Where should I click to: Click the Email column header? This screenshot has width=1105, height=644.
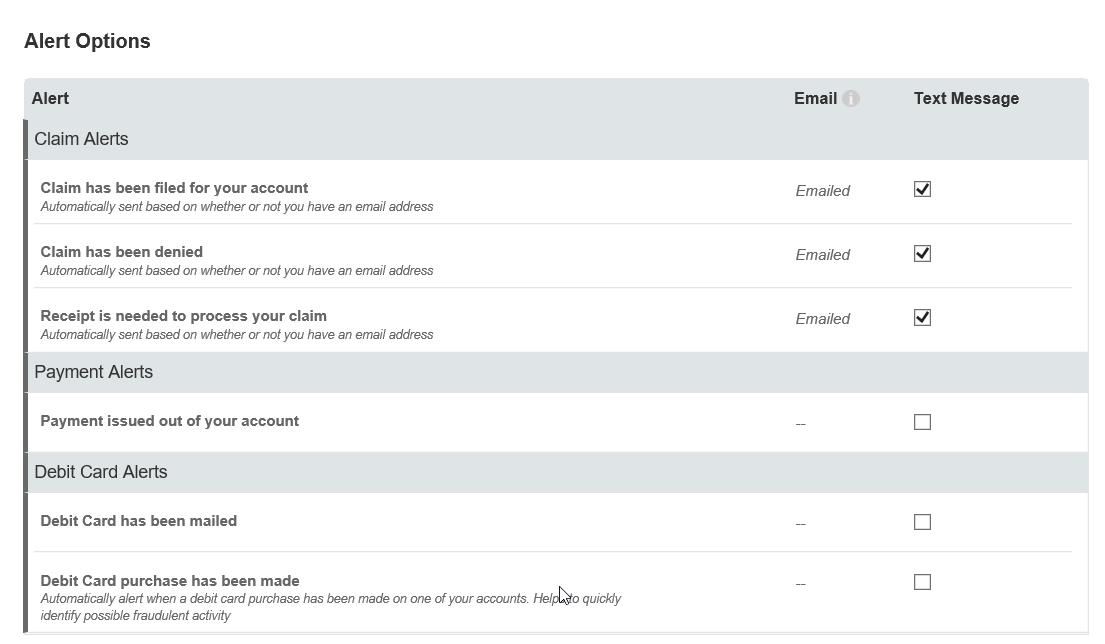point(815,99)
